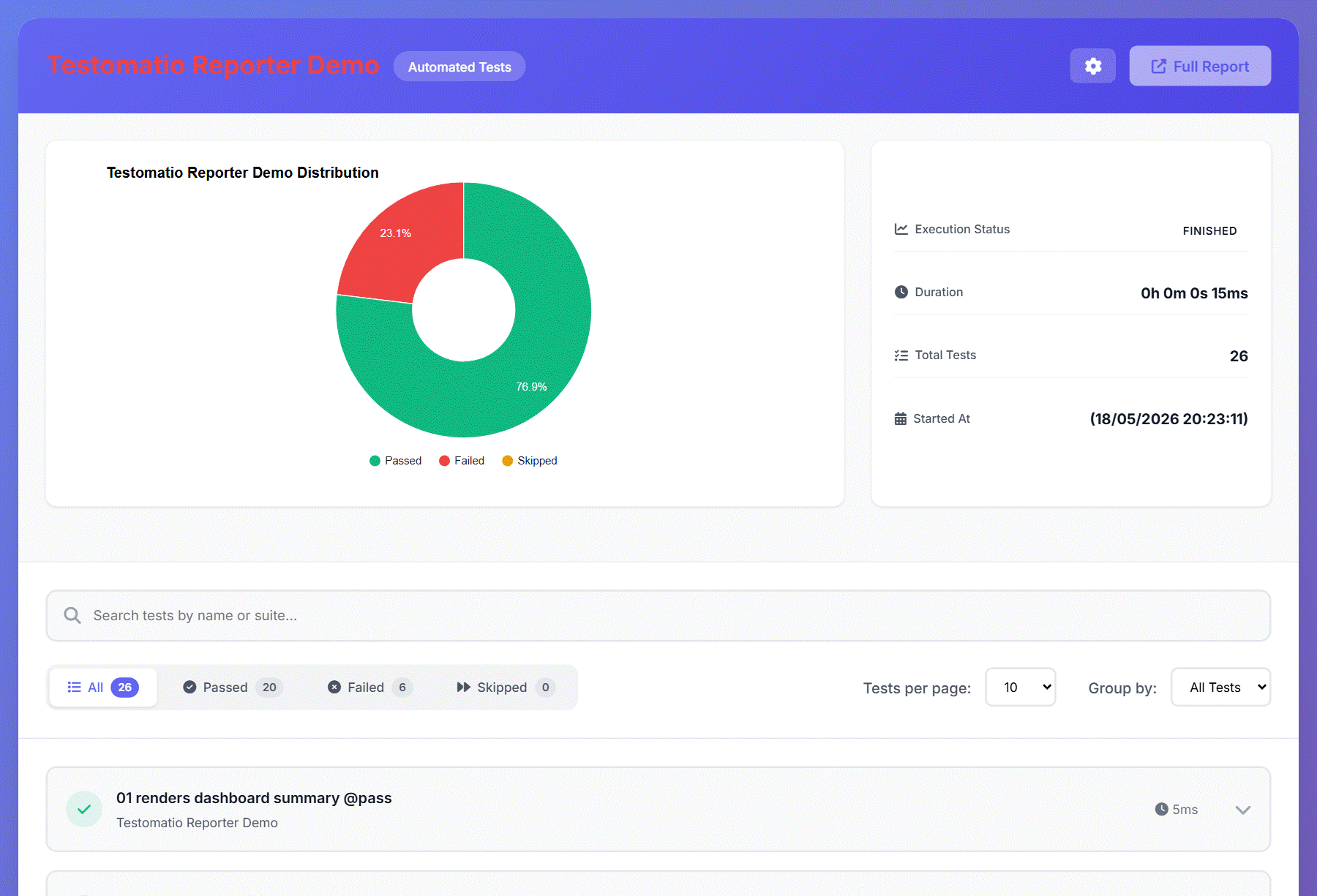The width and height of the screenshot is (1317, 896).
Task: Click the Failed count badge 6
Action: 402,688
